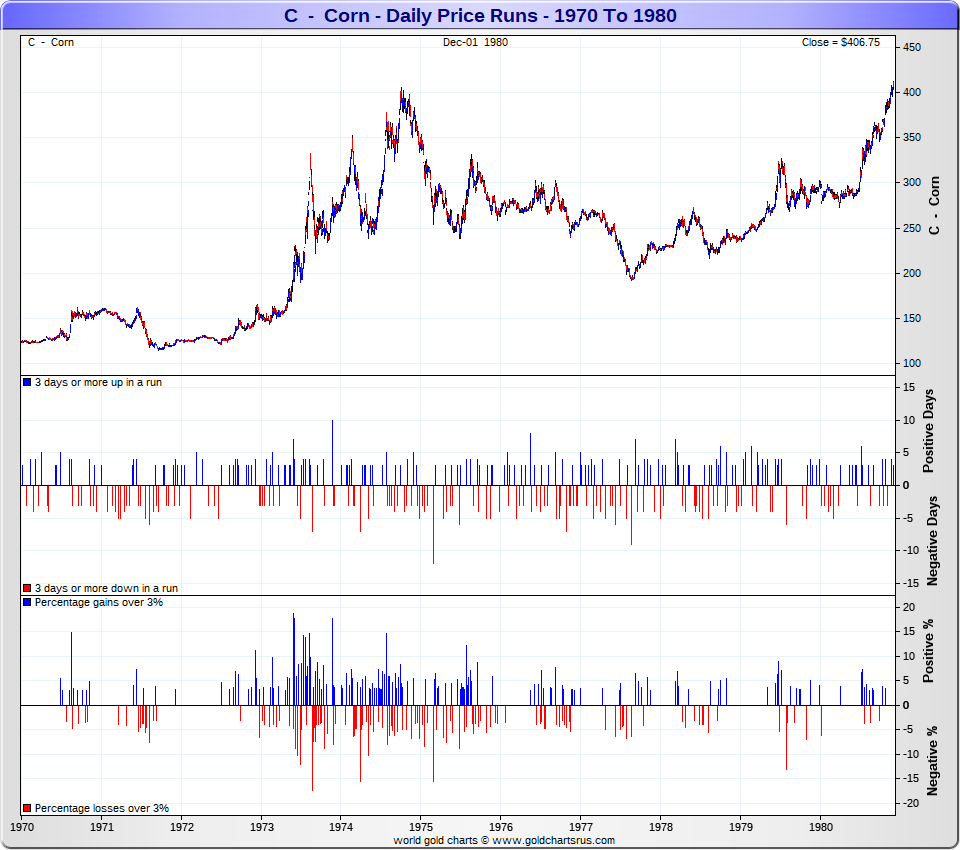Click the legend text 'Percentage losses over 3%'
Viewport: 960px width, 850px height.
[102, 808]
